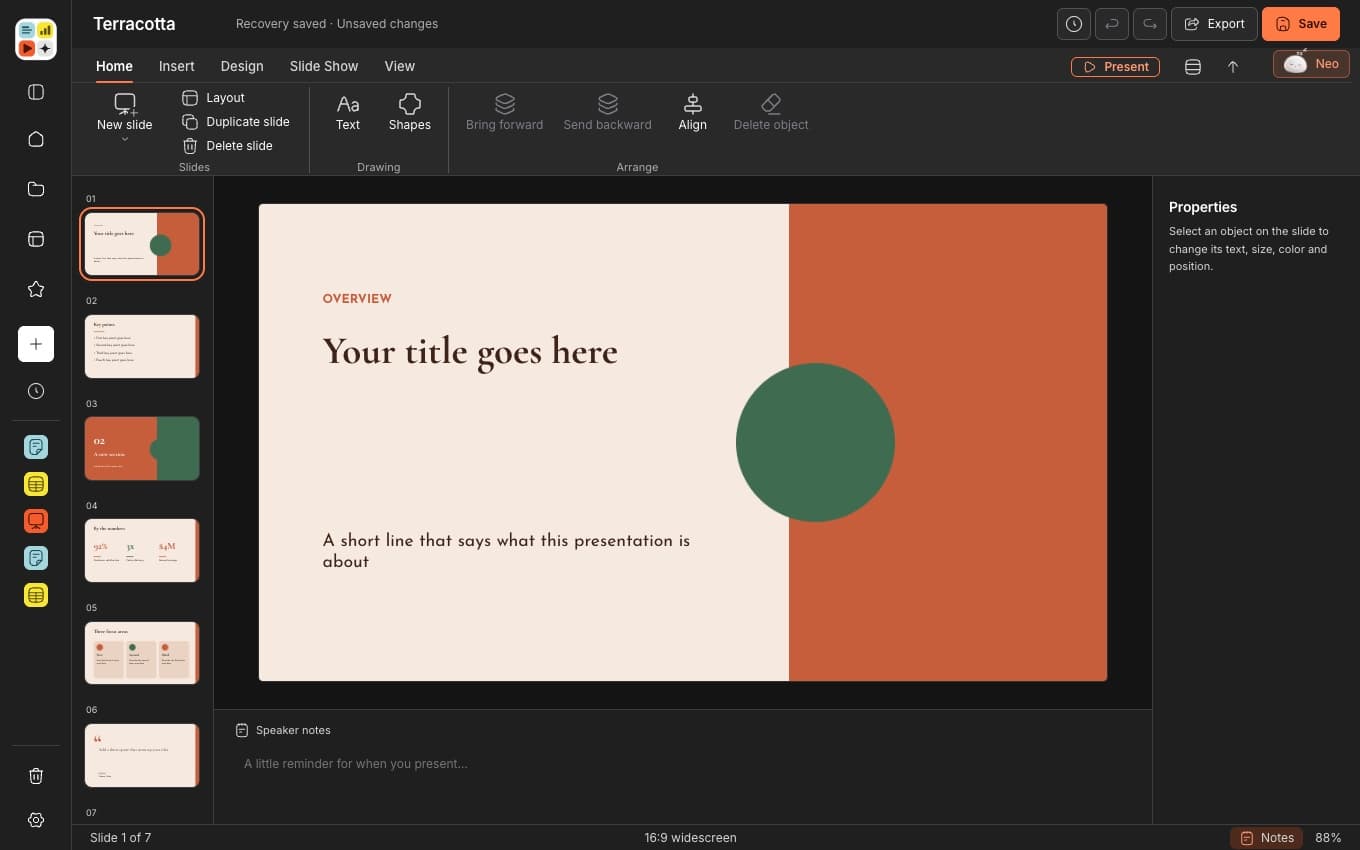Click the Delete object eraser icon
The image size is (1360, 850).
[771, 112]
